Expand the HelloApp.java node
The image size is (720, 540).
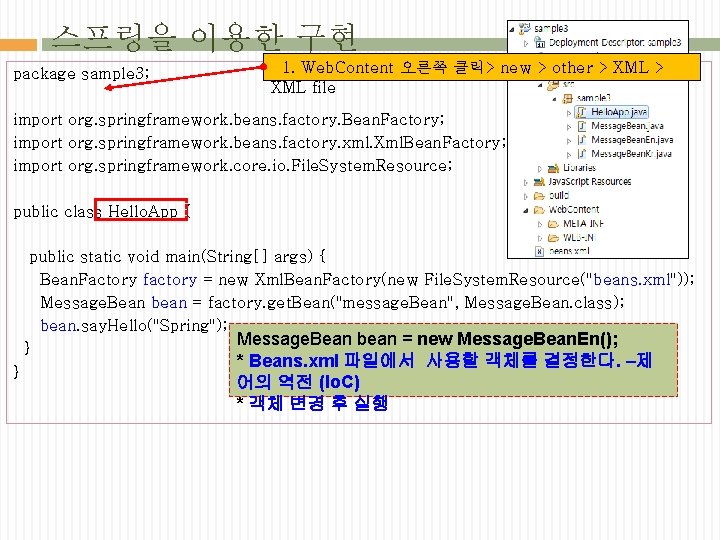(x=569, y=113)
